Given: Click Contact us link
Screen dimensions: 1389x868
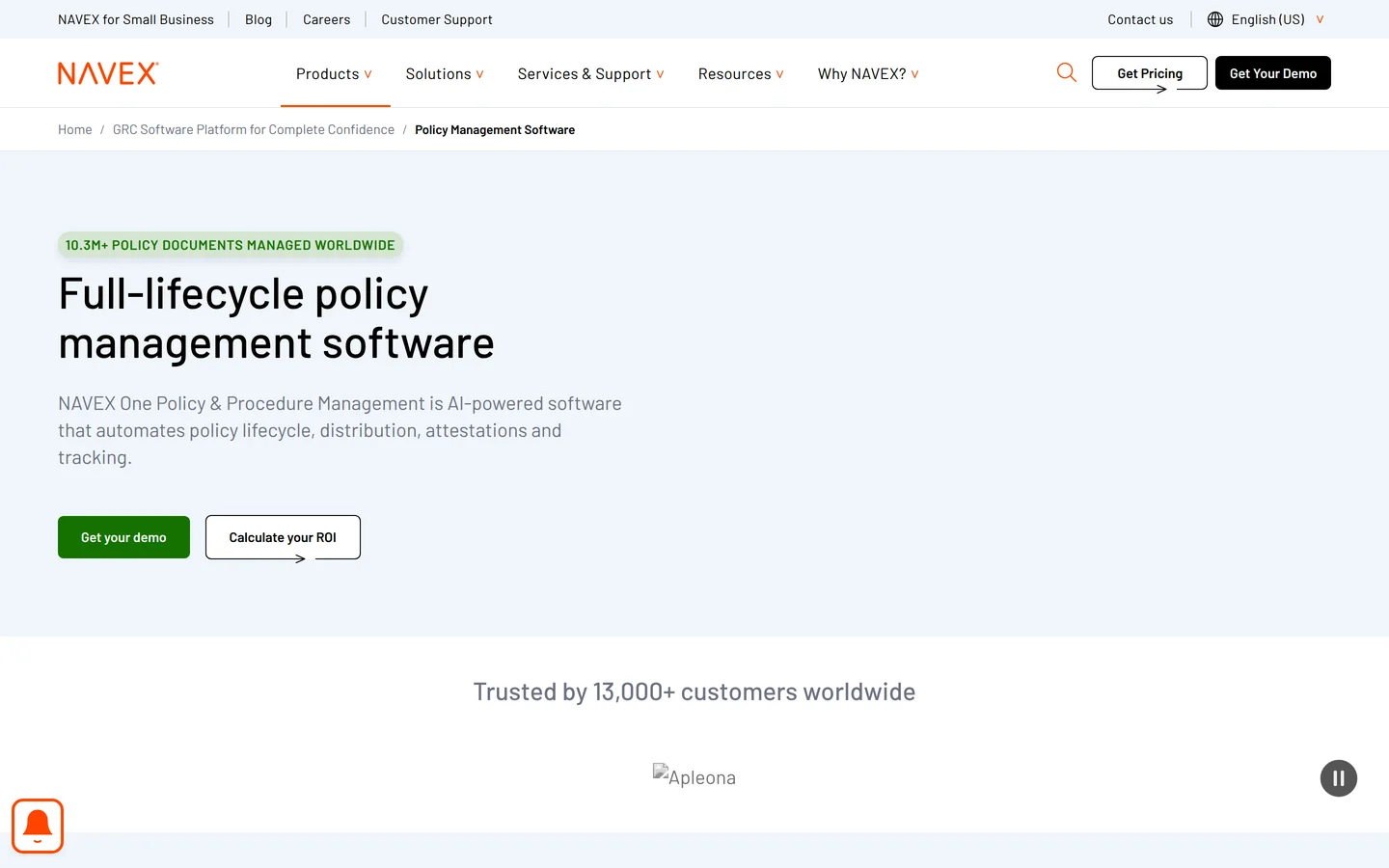Looking at the screenshot, I should (x=1140, y=19).
